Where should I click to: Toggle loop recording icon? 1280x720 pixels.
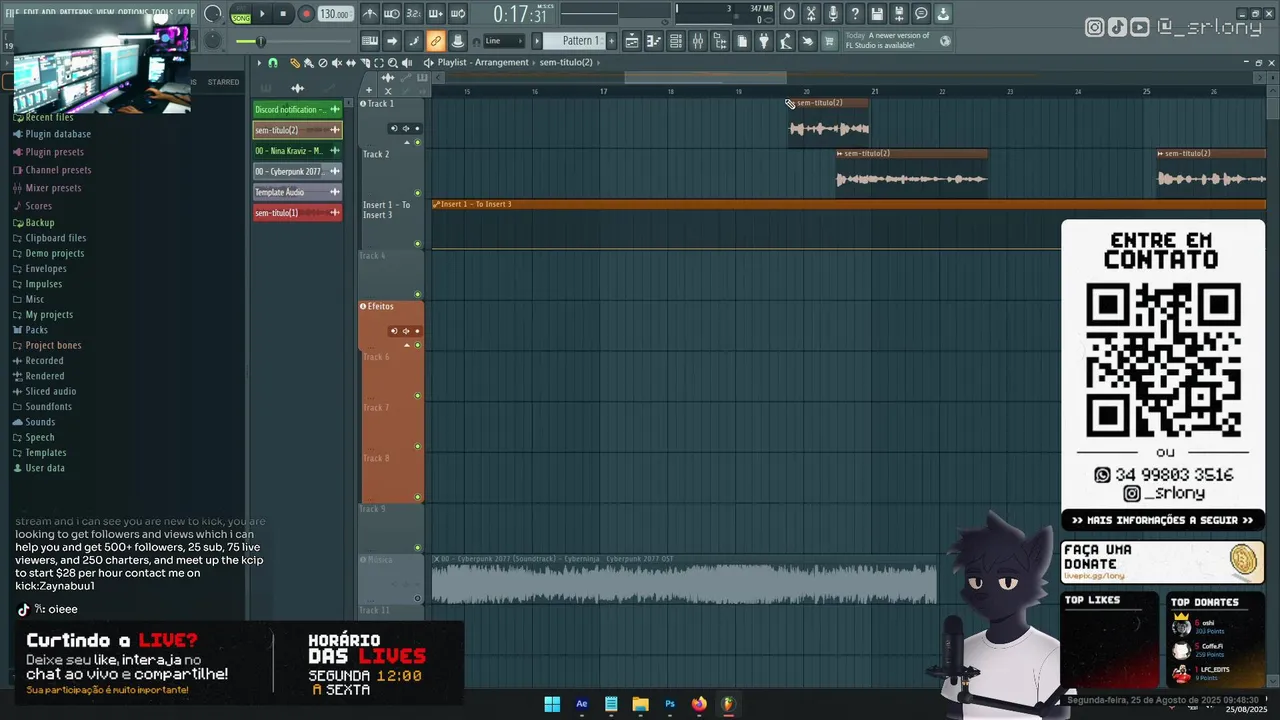tap(458, 14)
